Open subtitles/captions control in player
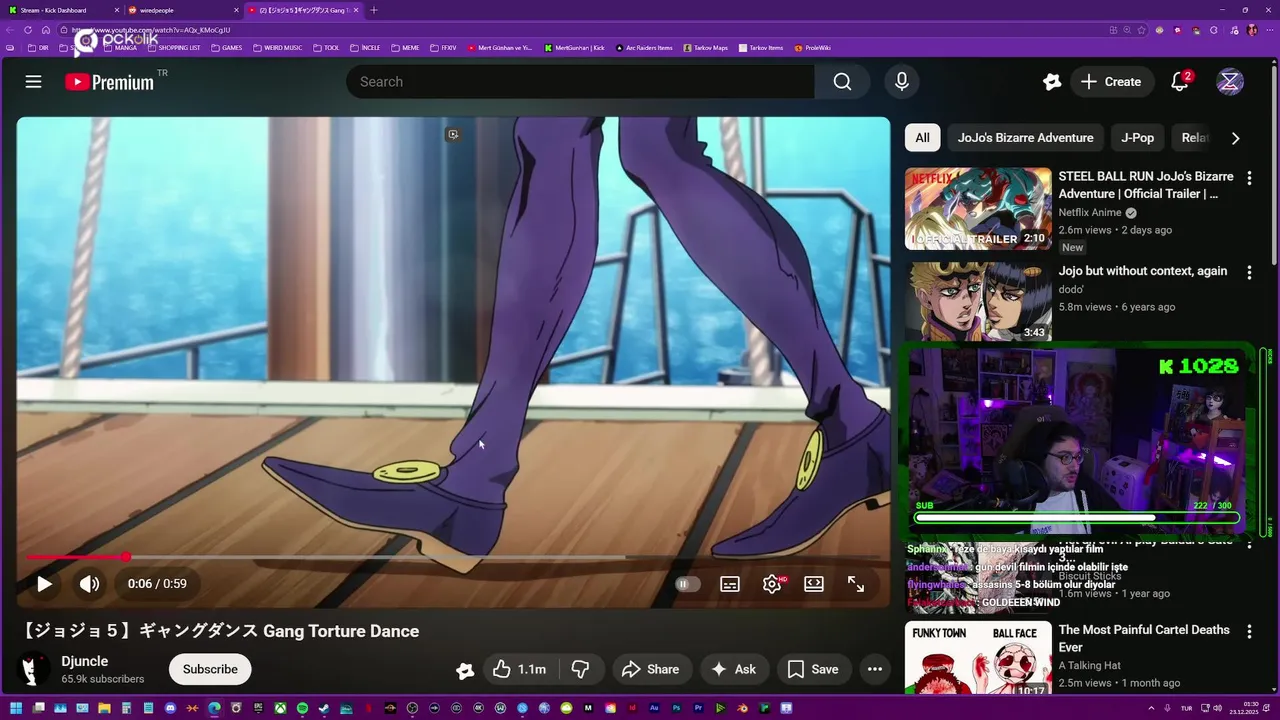Viewport: 1280px width, 720px height. click(x=730, y=584)
